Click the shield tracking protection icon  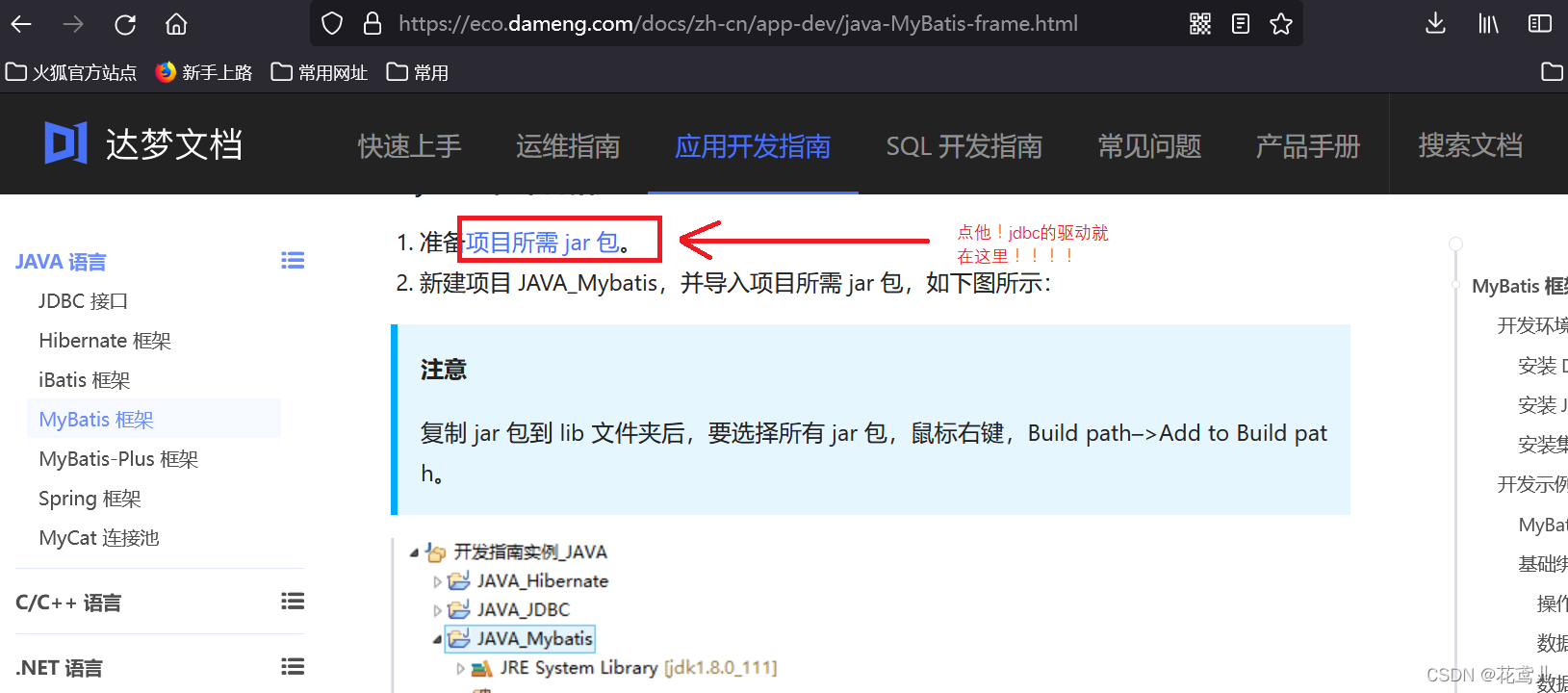332,24
